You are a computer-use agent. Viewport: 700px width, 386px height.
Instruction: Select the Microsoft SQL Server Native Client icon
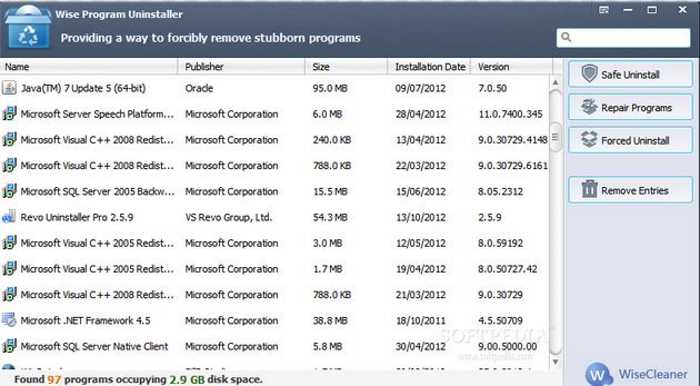(9, 346)
